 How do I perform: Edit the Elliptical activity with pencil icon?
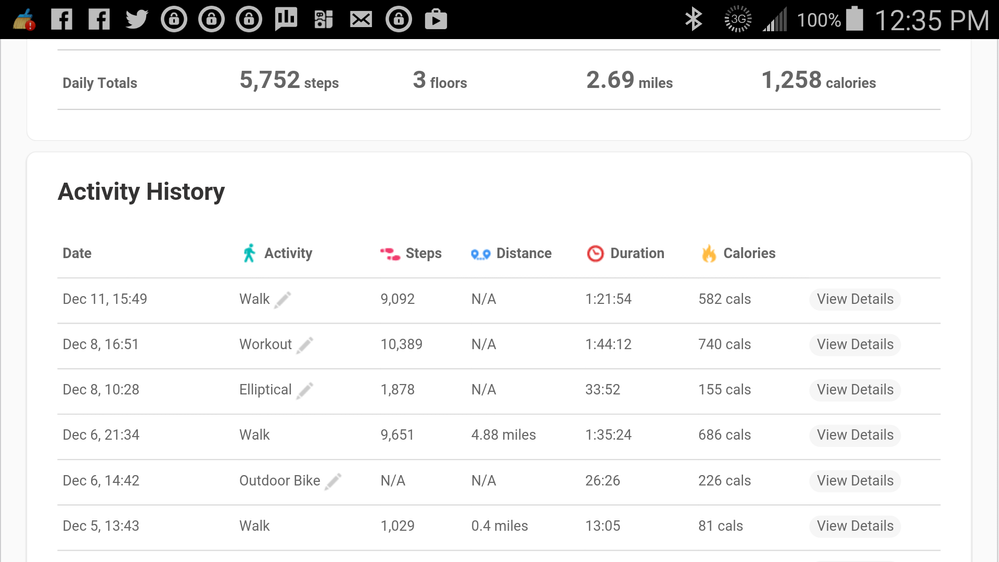tap(305, 390)
